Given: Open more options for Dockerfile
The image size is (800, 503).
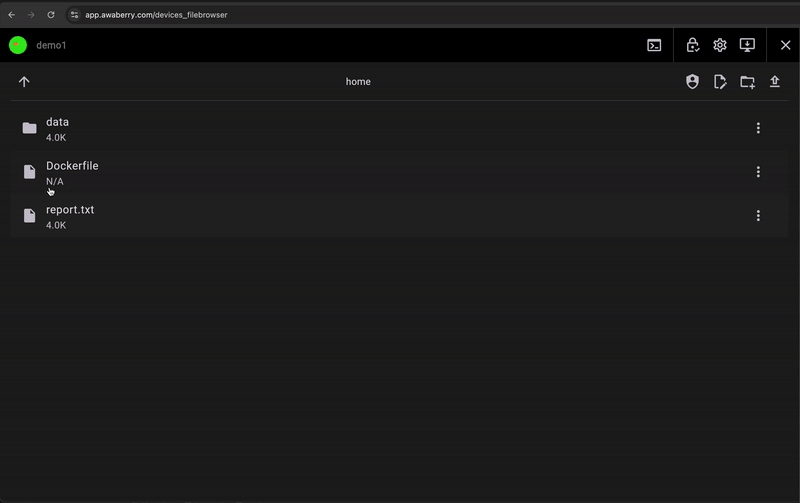Looking at the screenshot, I should 758,172.
